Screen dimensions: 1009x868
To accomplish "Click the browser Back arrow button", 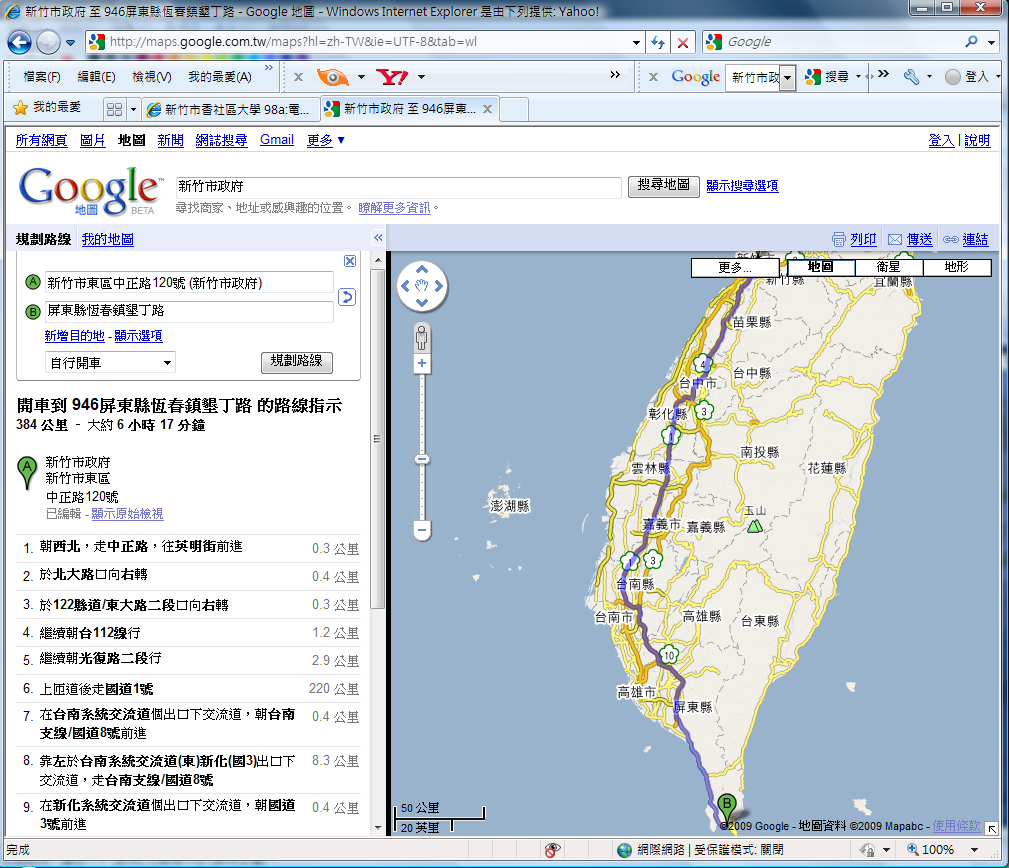I will point(19,42).
